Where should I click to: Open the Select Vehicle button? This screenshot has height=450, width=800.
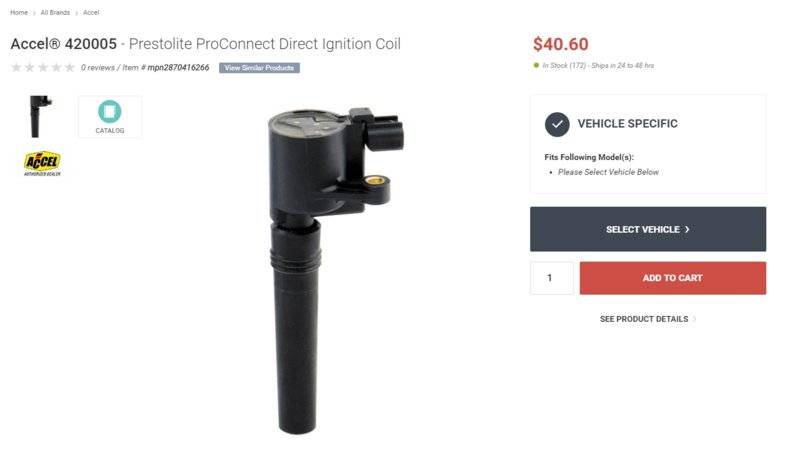648,229
